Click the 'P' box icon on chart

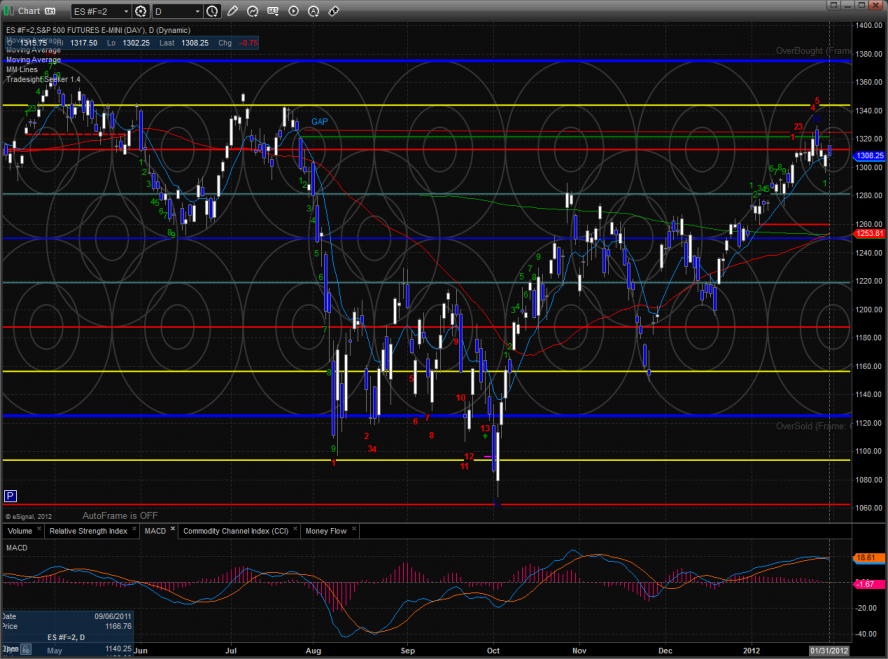(x=10, y=497)
